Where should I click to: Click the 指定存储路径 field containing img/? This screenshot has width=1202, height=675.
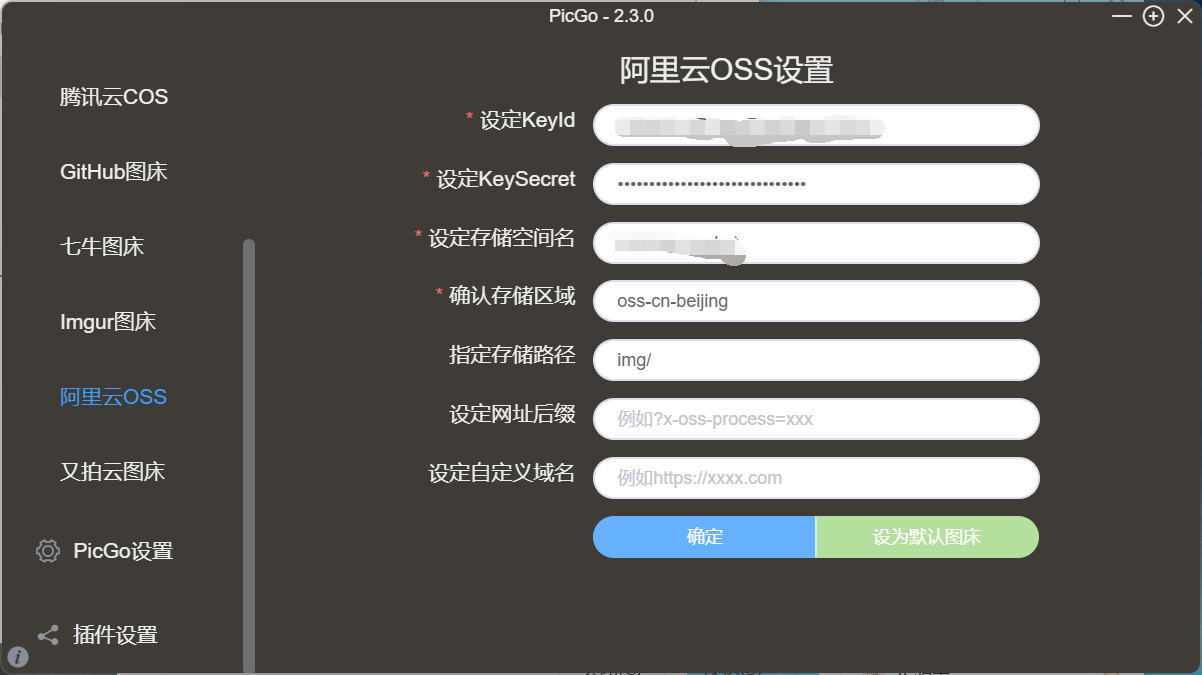coord(816,360)
